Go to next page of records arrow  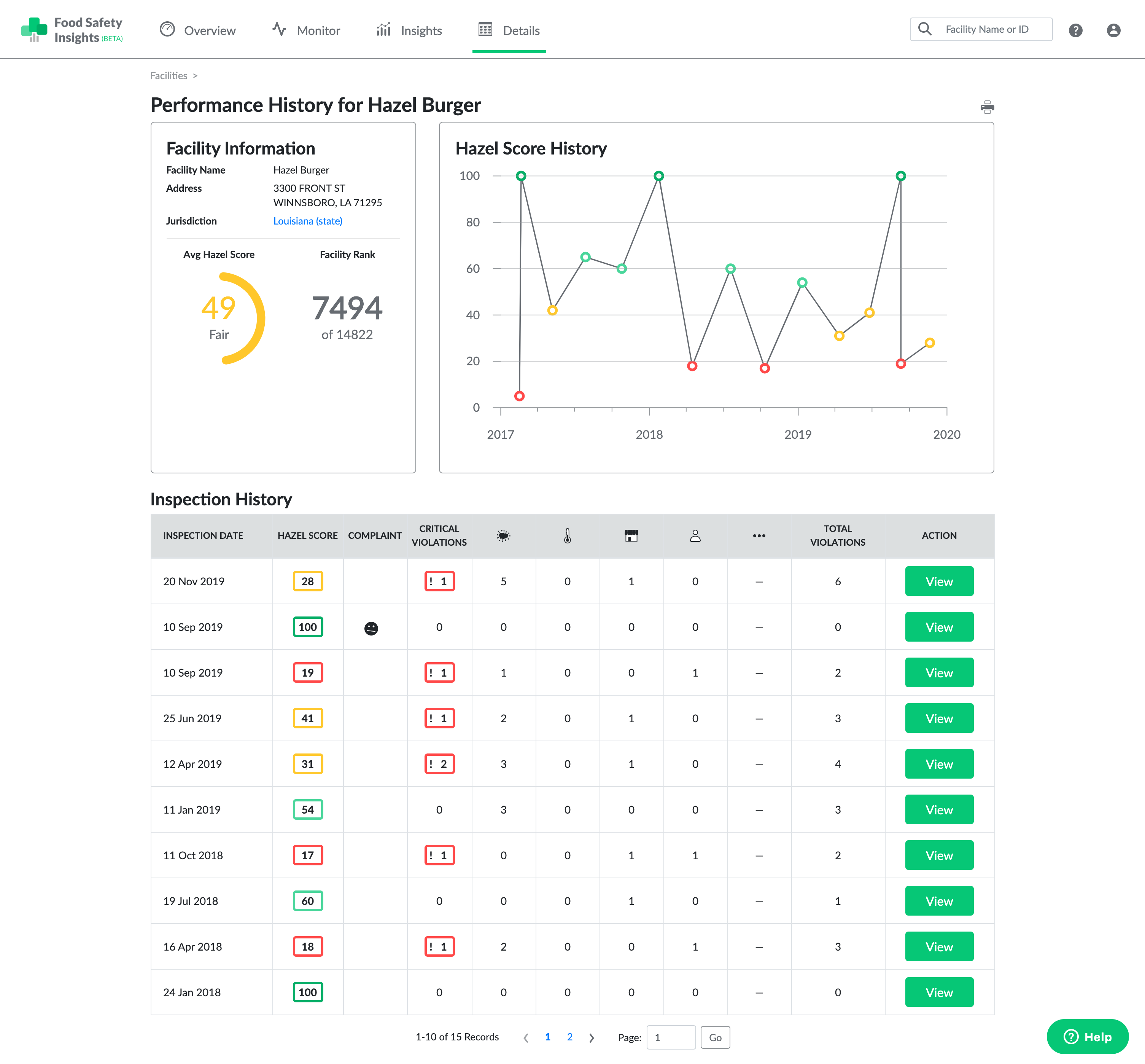591,1037
